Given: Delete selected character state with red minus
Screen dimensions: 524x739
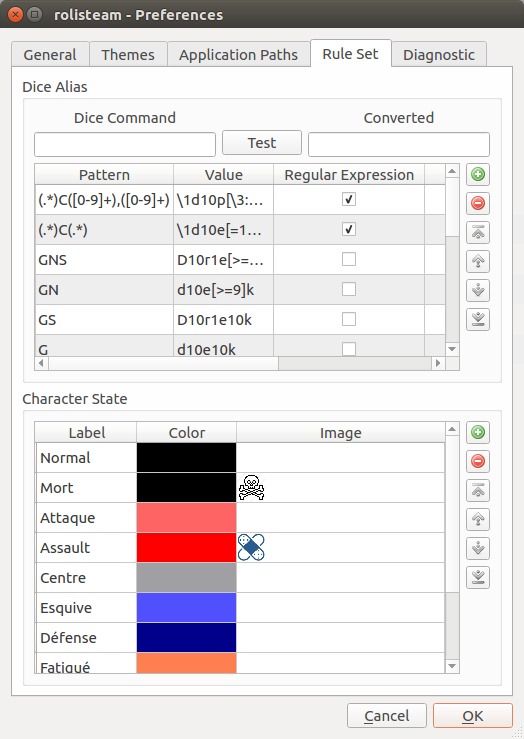Looking at the screenshot, I should (x=478, y=461).
